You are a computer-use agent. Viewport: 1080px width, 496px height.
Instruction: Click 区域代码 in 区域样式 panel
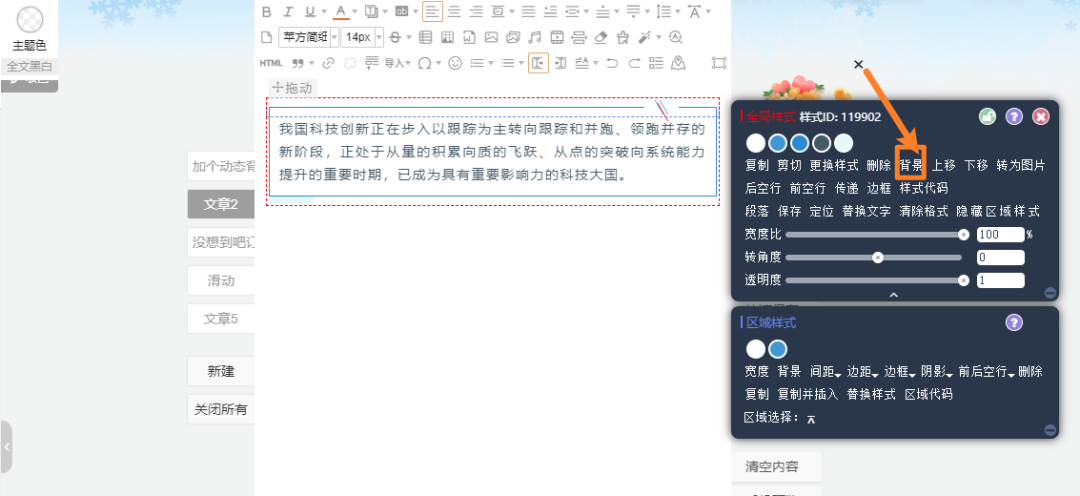point(928,395)
